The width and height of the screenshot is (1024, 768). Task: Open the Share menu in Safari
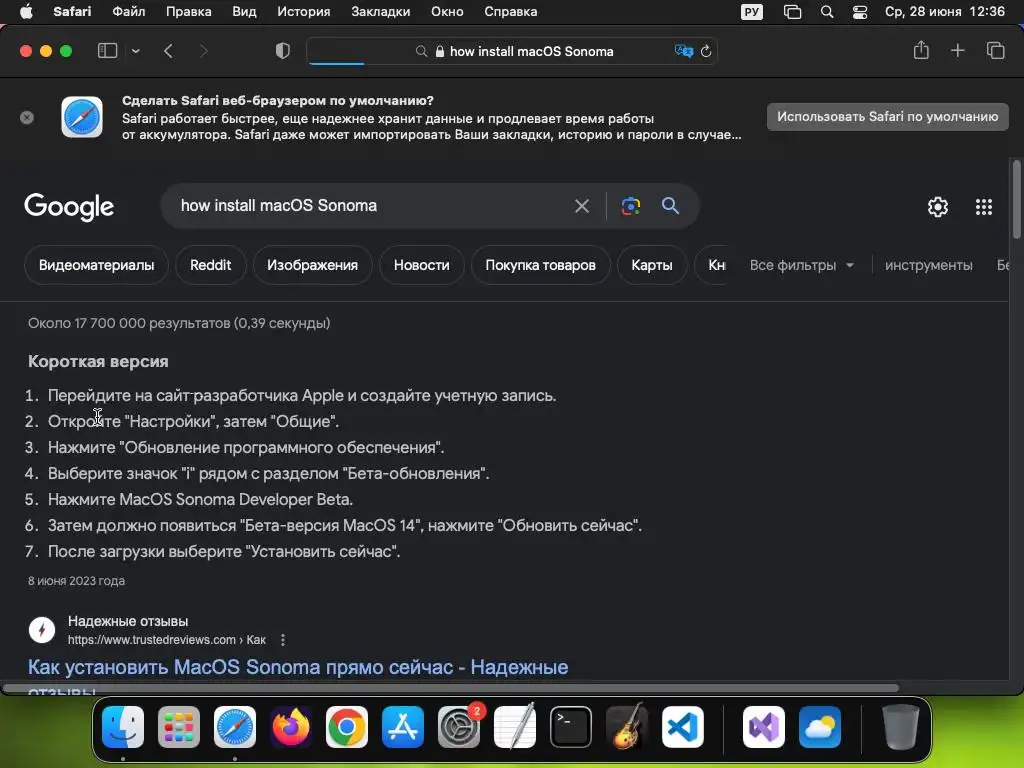tap(921, 50)
